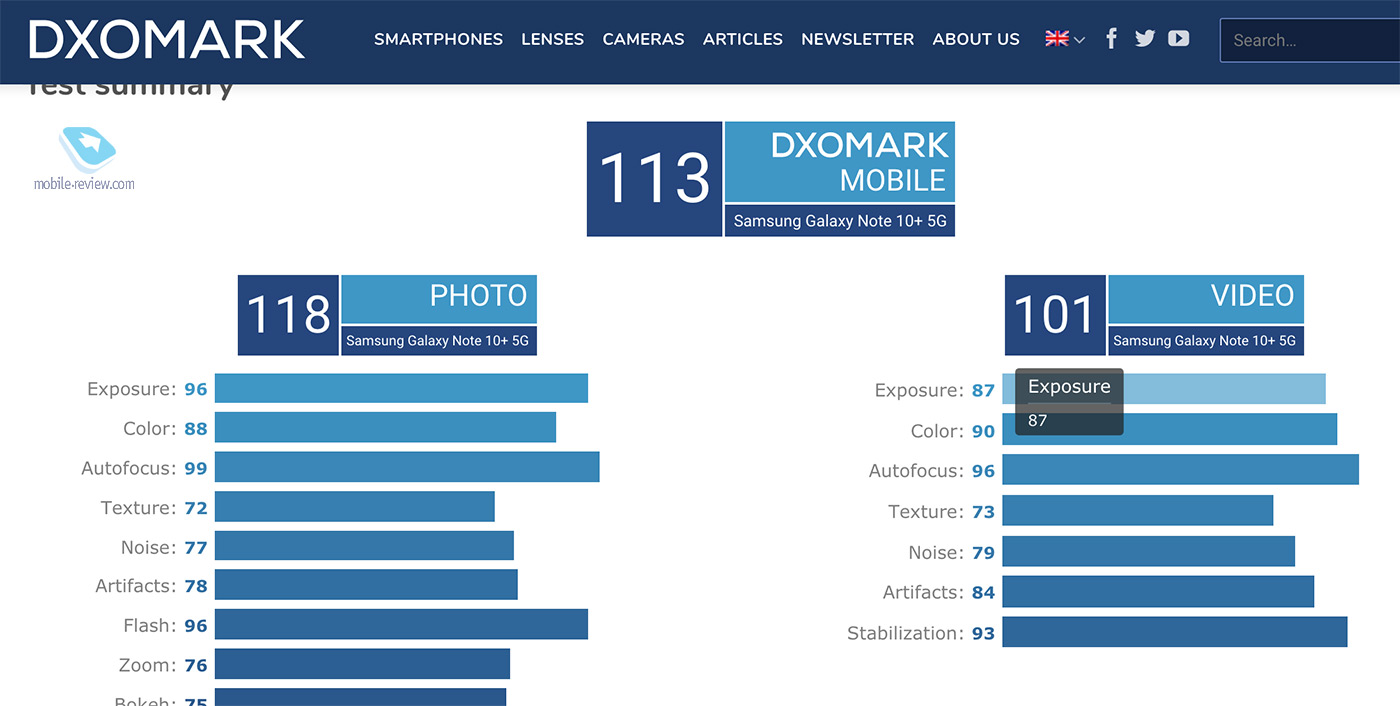
Task: Open DXOMARK Twitter page icon
Action: click(1145, 39)
